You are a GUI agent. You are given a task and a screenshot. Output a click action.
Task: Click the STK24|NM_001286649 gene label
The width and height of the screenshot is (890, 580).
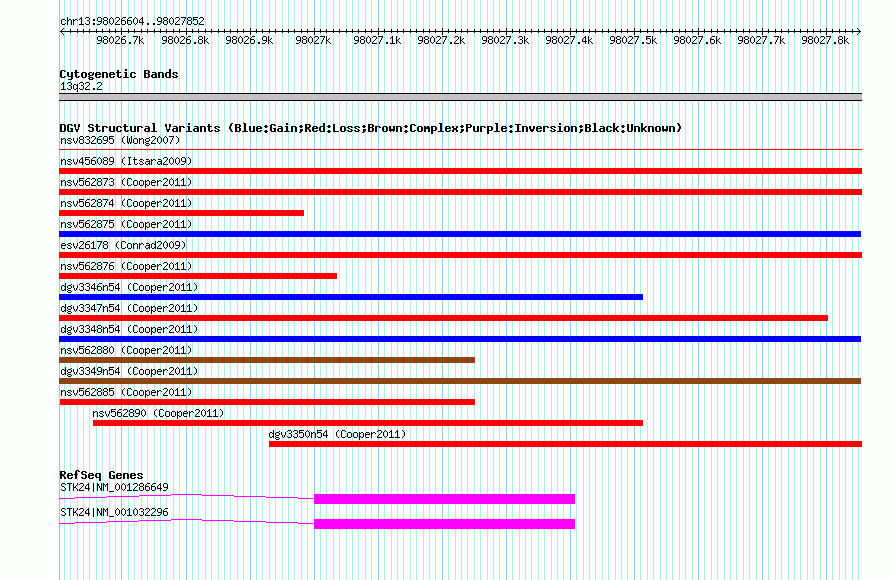coord(114,487)
